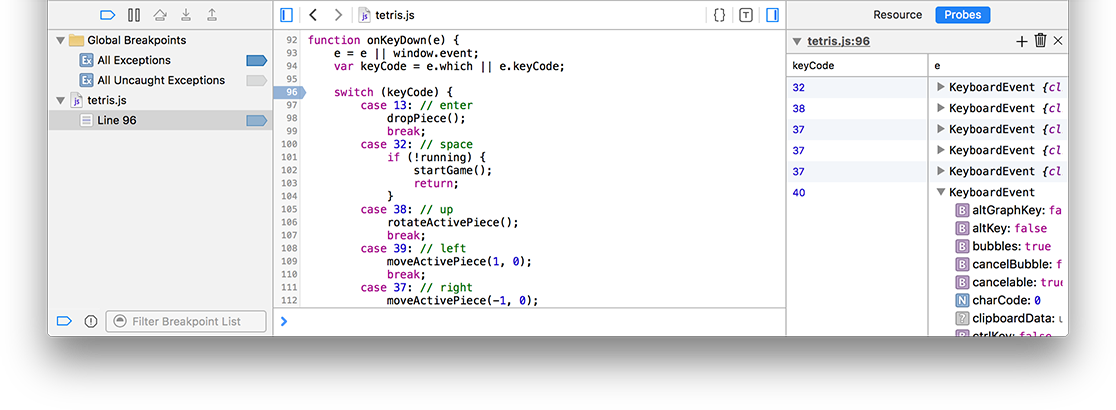Screen dimensions: 1116x410
Task: Expand the KeyboardEvent for keyCode 38
Action: (941, 108)
